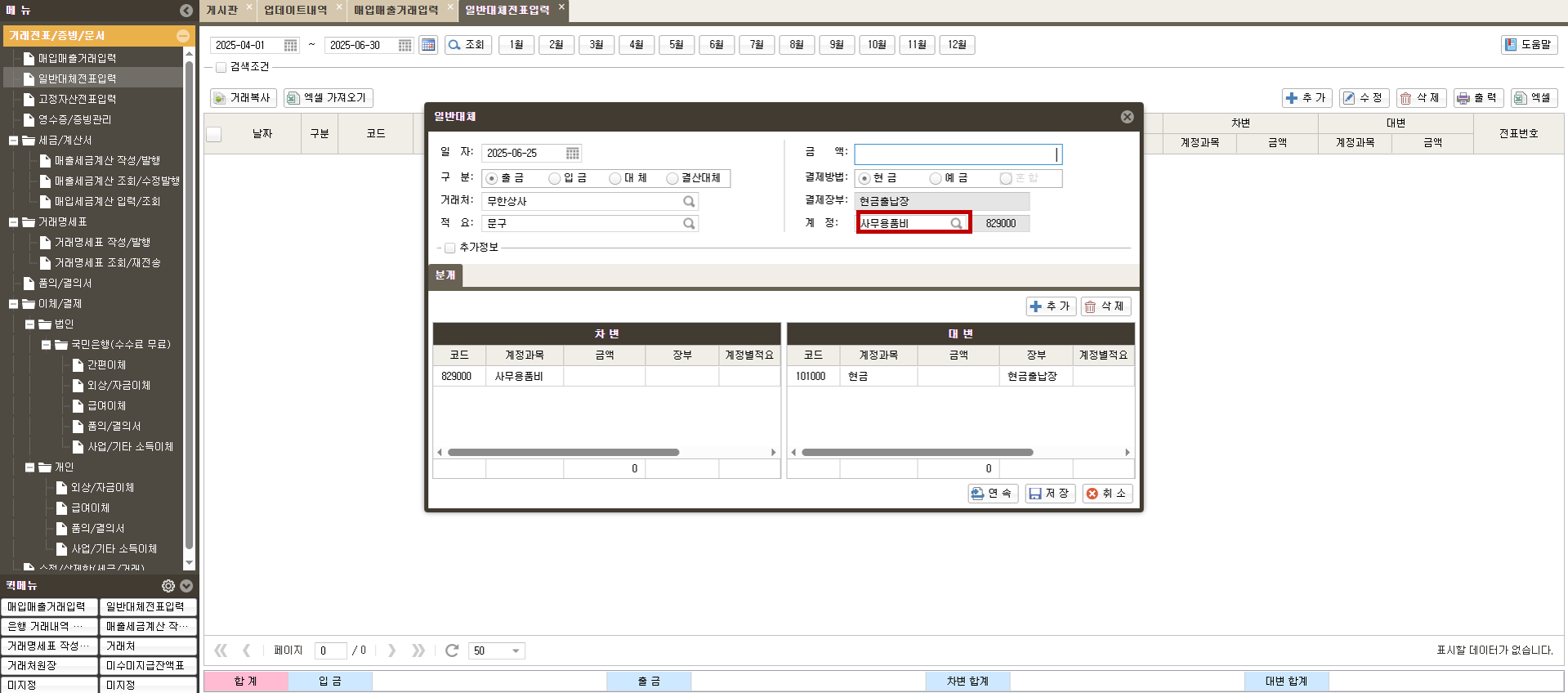Click the 출력 print button

click(x=1477, y=98)
